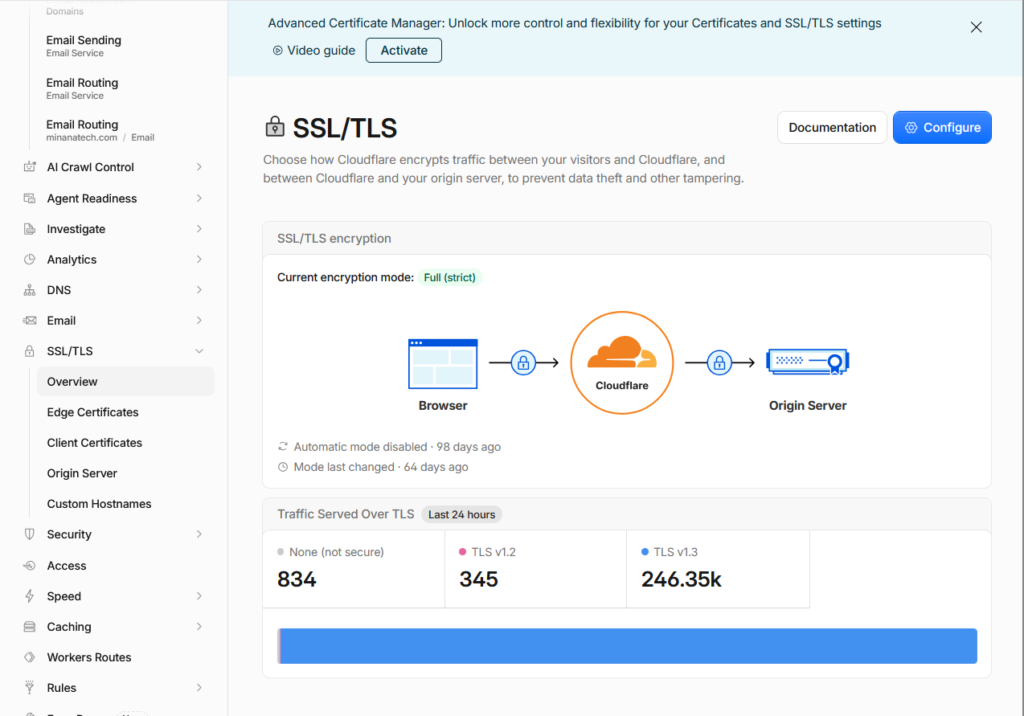Screen dimensions: 1024x716
Task: Expand the AI Crawl Control section
Action: pyautogui.click(x=199, y=167)
